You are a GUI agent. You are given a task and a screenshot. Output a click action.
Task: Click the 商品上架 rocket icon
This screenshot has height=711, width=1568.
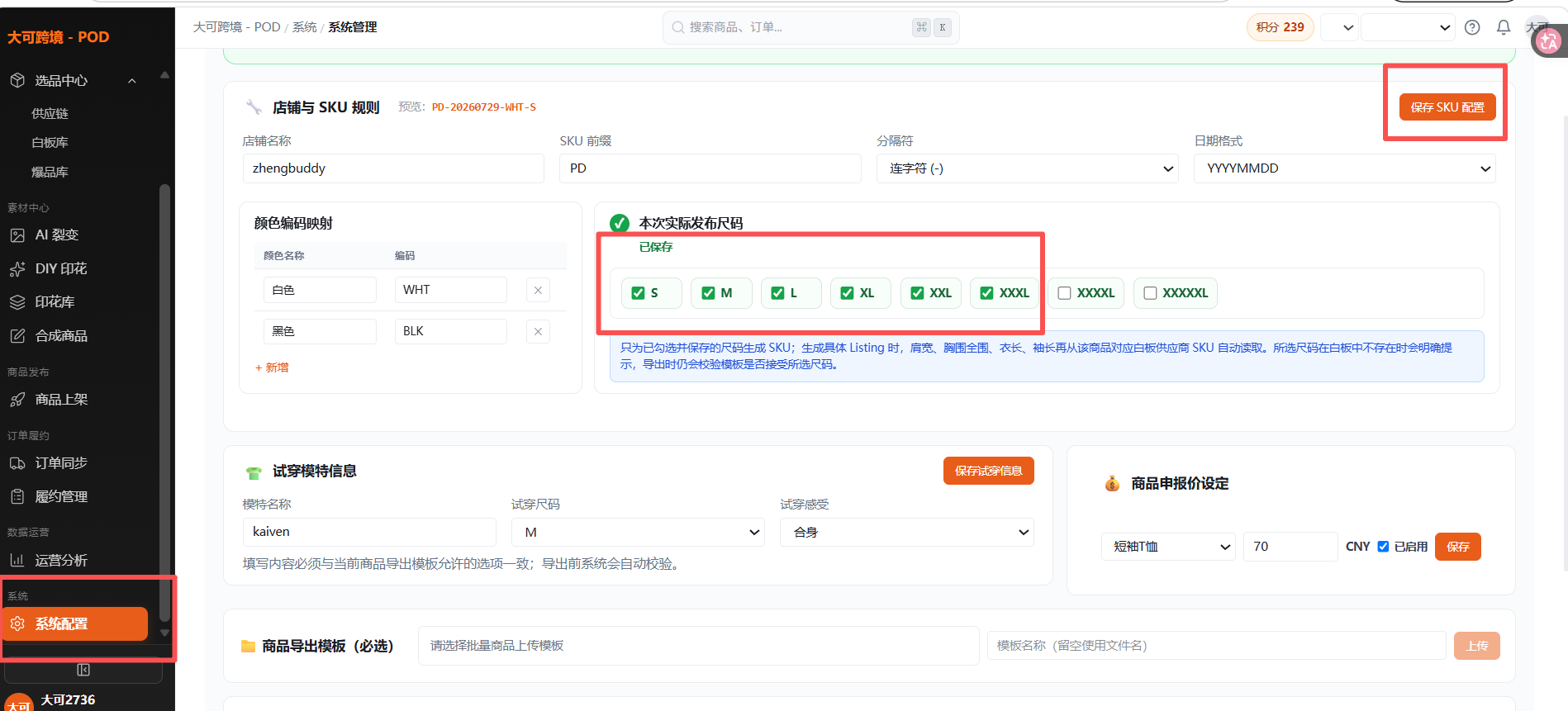coord(17,400)
